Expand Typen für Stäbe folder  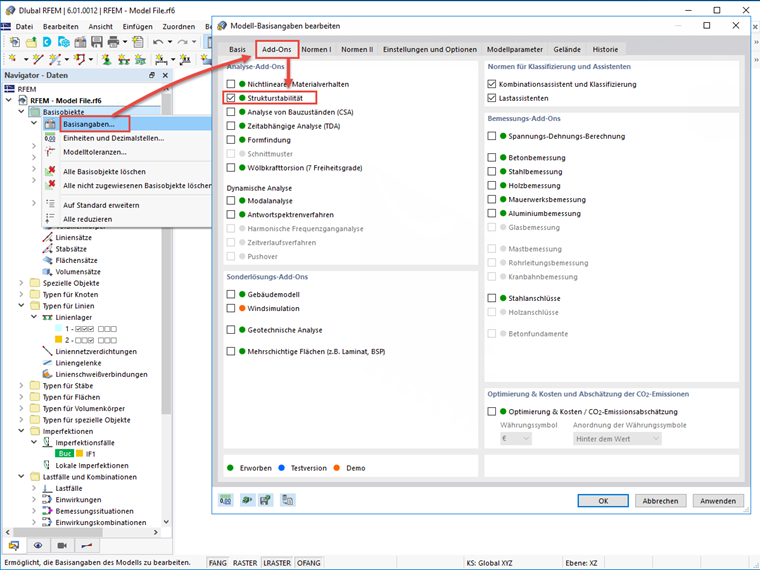click(x=21, y=386)
